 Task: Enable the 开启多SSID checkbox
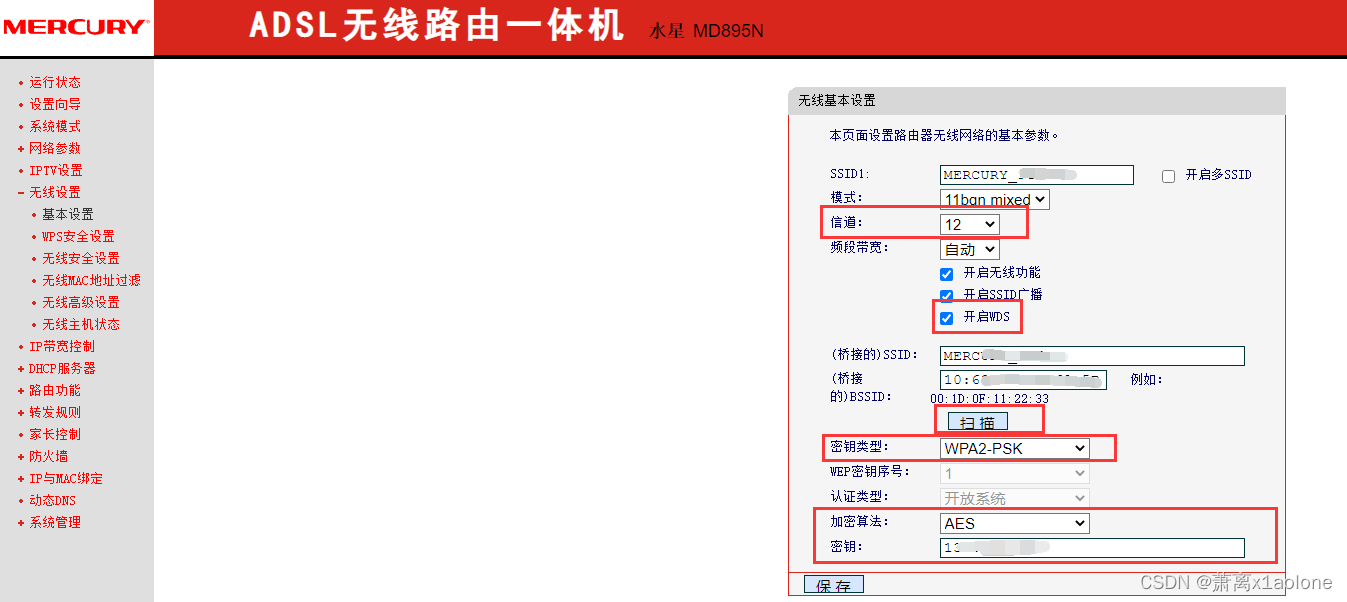tap(1168, 176)
